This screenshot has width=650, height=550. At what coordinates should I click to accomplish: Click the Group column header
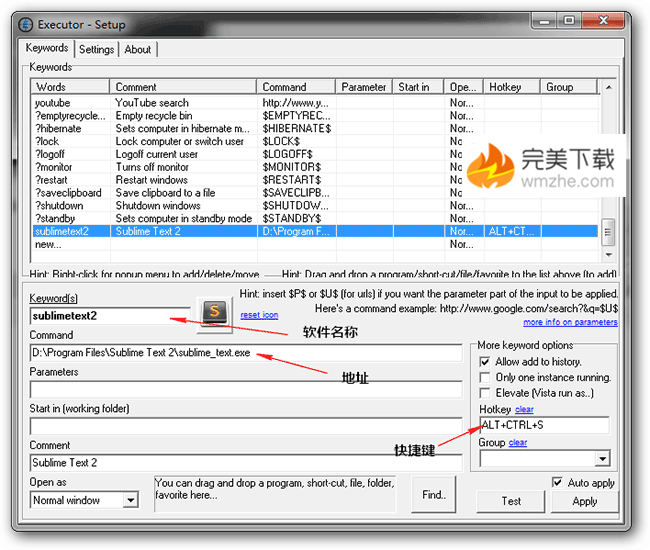pyautogui.click(x=568, y=87)
